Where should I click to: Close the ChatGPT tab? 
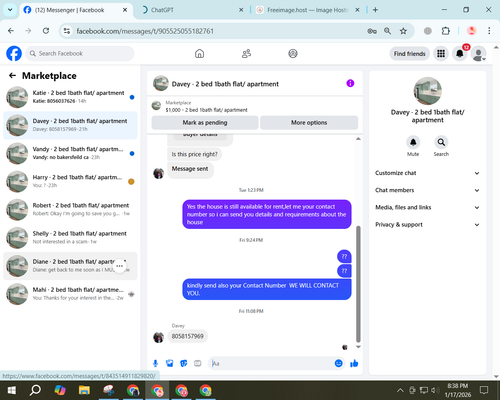241,10
